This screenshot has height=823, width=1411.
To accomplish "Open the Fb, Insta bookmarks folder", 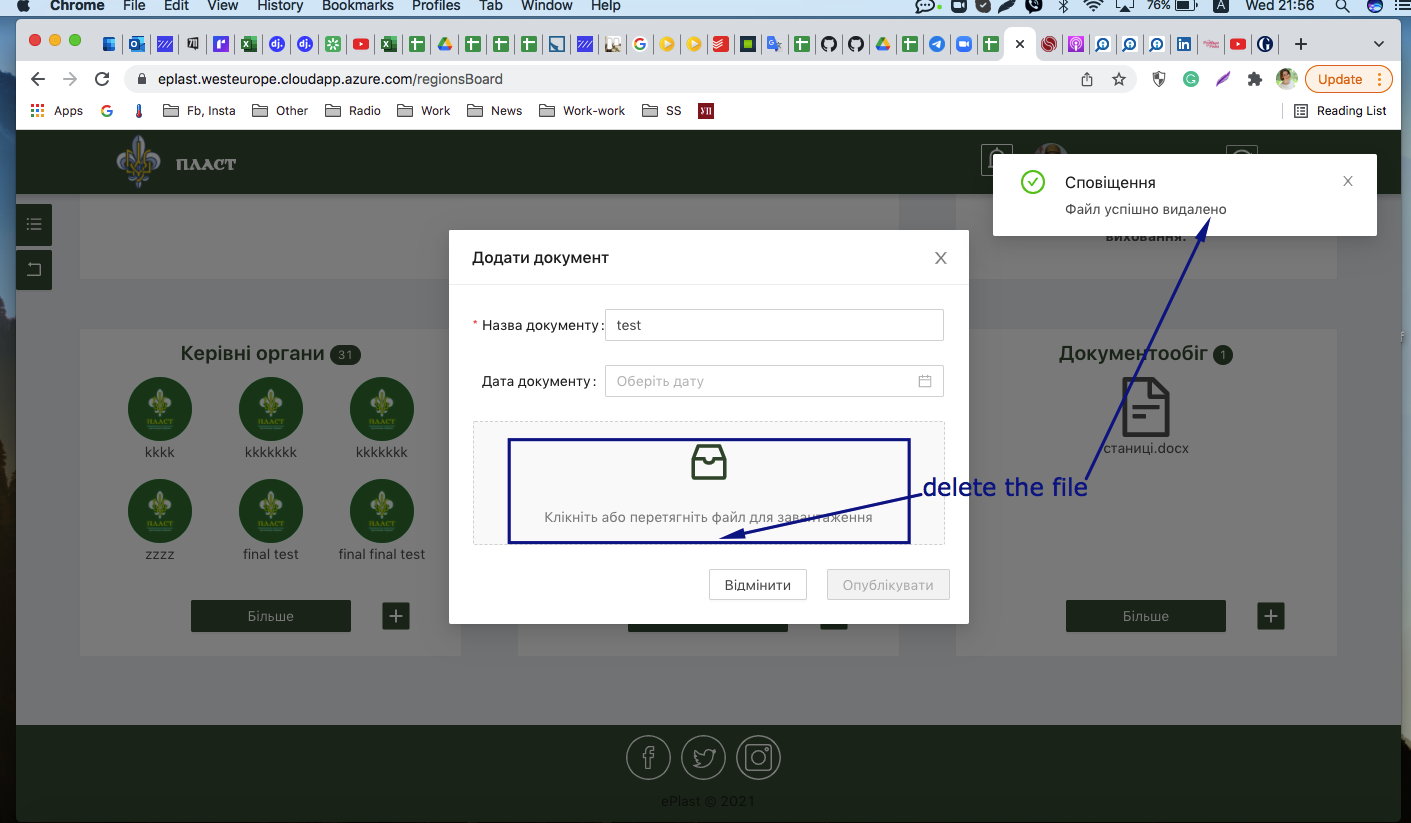I will pyautogui.click(x=199, y=110).
